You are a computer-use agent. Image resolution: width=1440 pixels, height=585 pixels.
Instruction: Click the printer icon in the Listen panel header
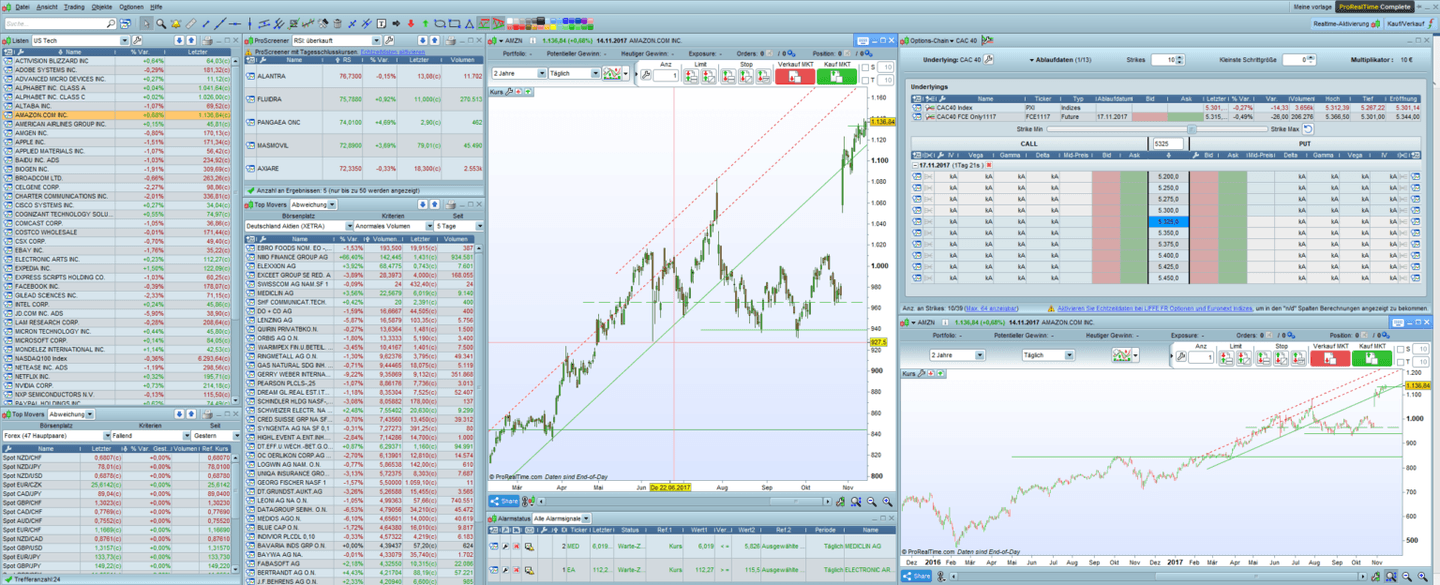[x=208, y=41]
